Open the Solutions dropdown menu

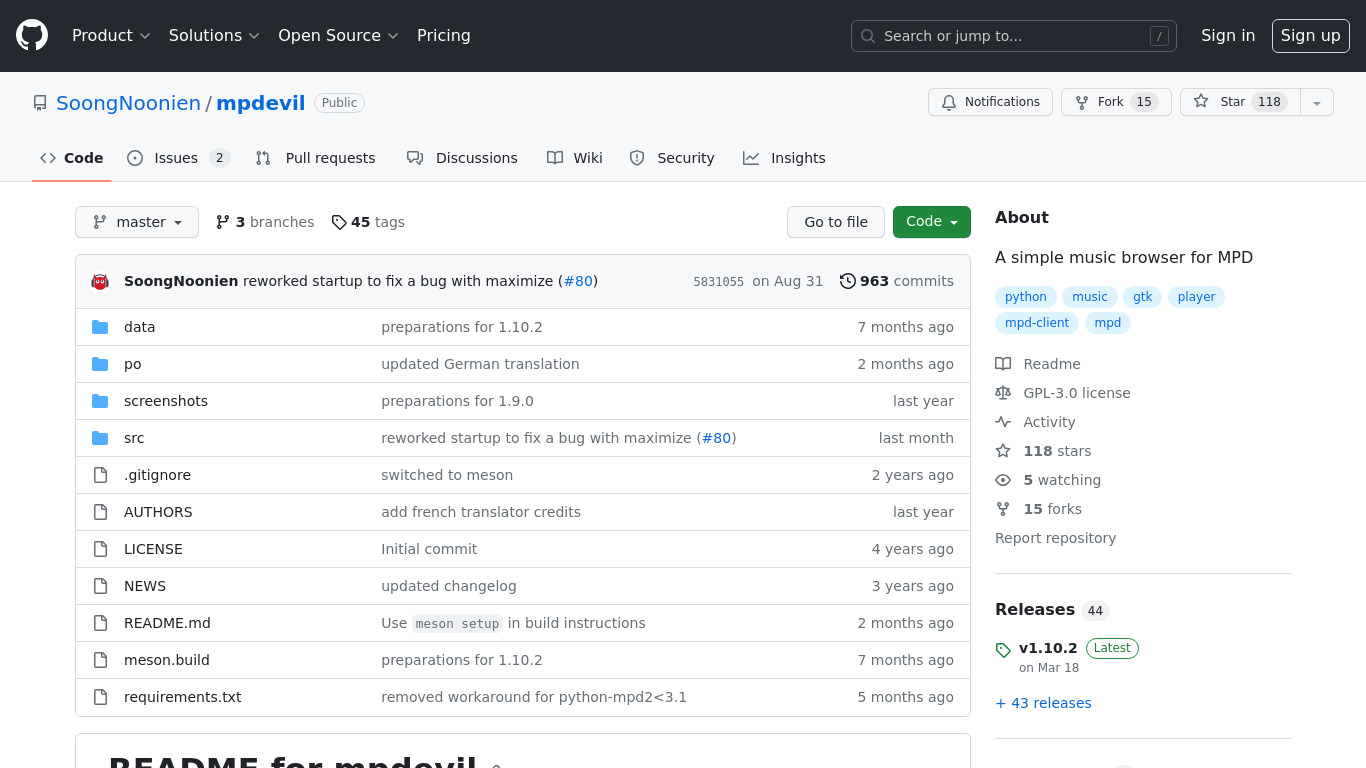click(x=214, y=35)
